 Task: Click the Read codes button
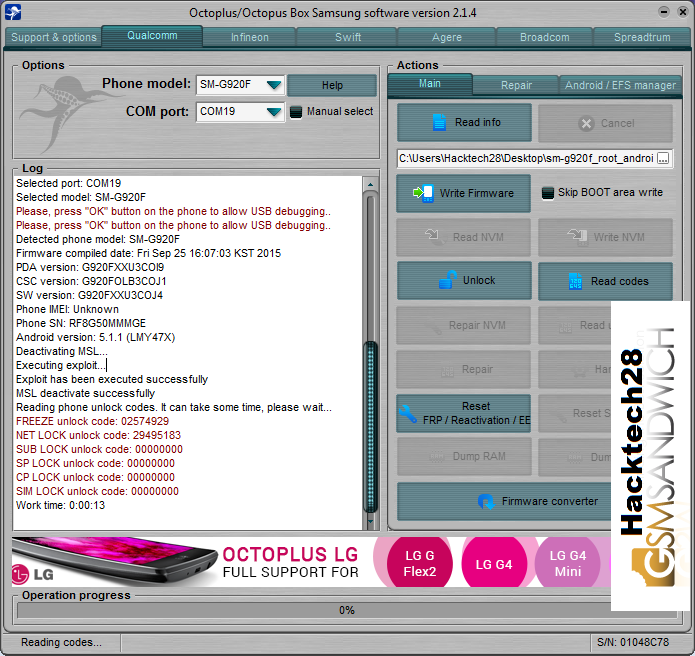click(x=605, y=281)
